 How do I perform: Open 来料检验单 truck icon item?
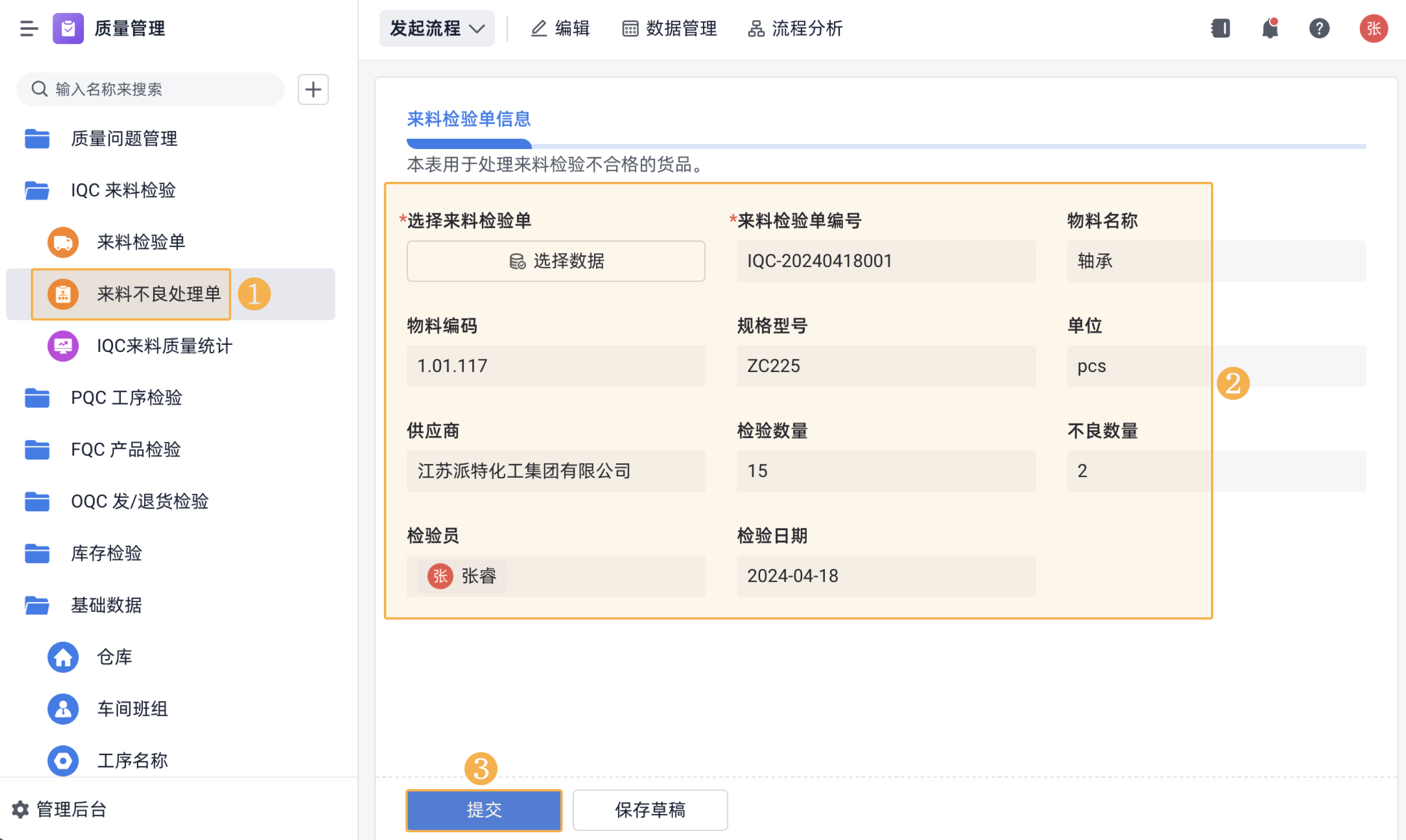pyautogui.click(x=140, y=242)
